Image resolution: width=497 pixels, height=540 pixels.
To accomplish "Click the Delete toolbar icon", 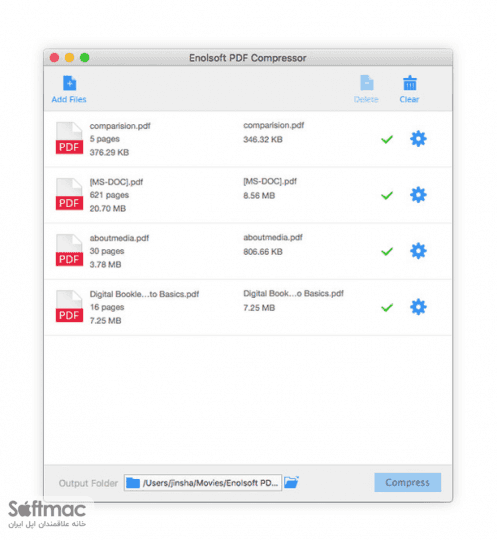I will click(366, 83).
